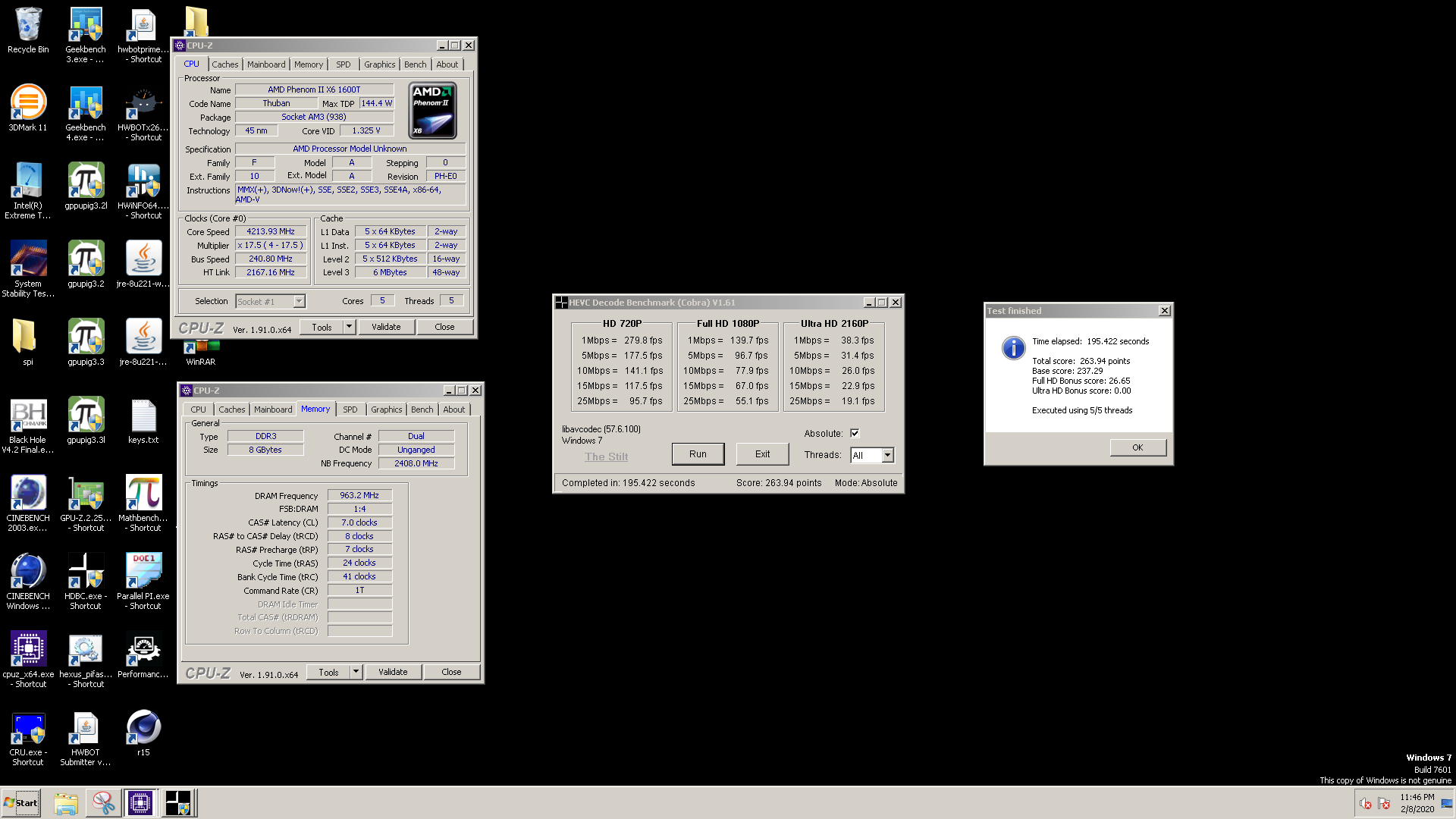
Task: Click the volume tray icon
Action: coord(1366,804)
